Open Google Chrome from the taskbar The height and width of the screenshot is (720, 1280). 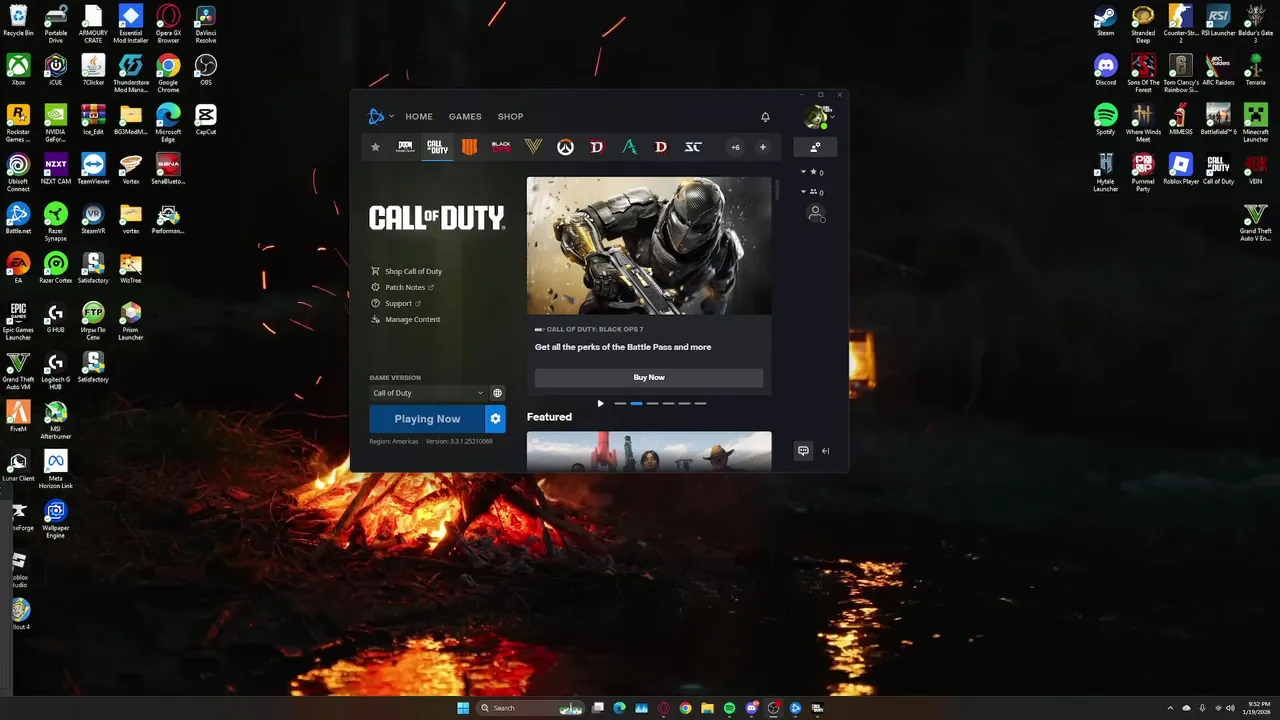point(685,708)
